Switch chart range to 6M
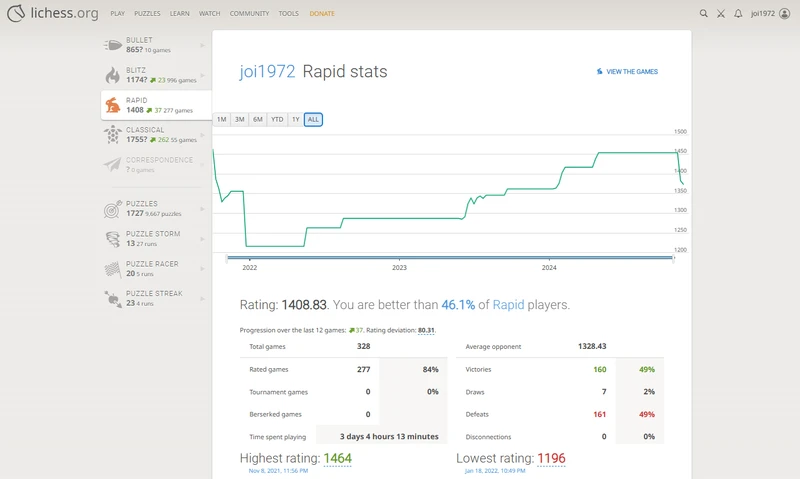This screenshot has width=800, height=479. tap(258, 119)
